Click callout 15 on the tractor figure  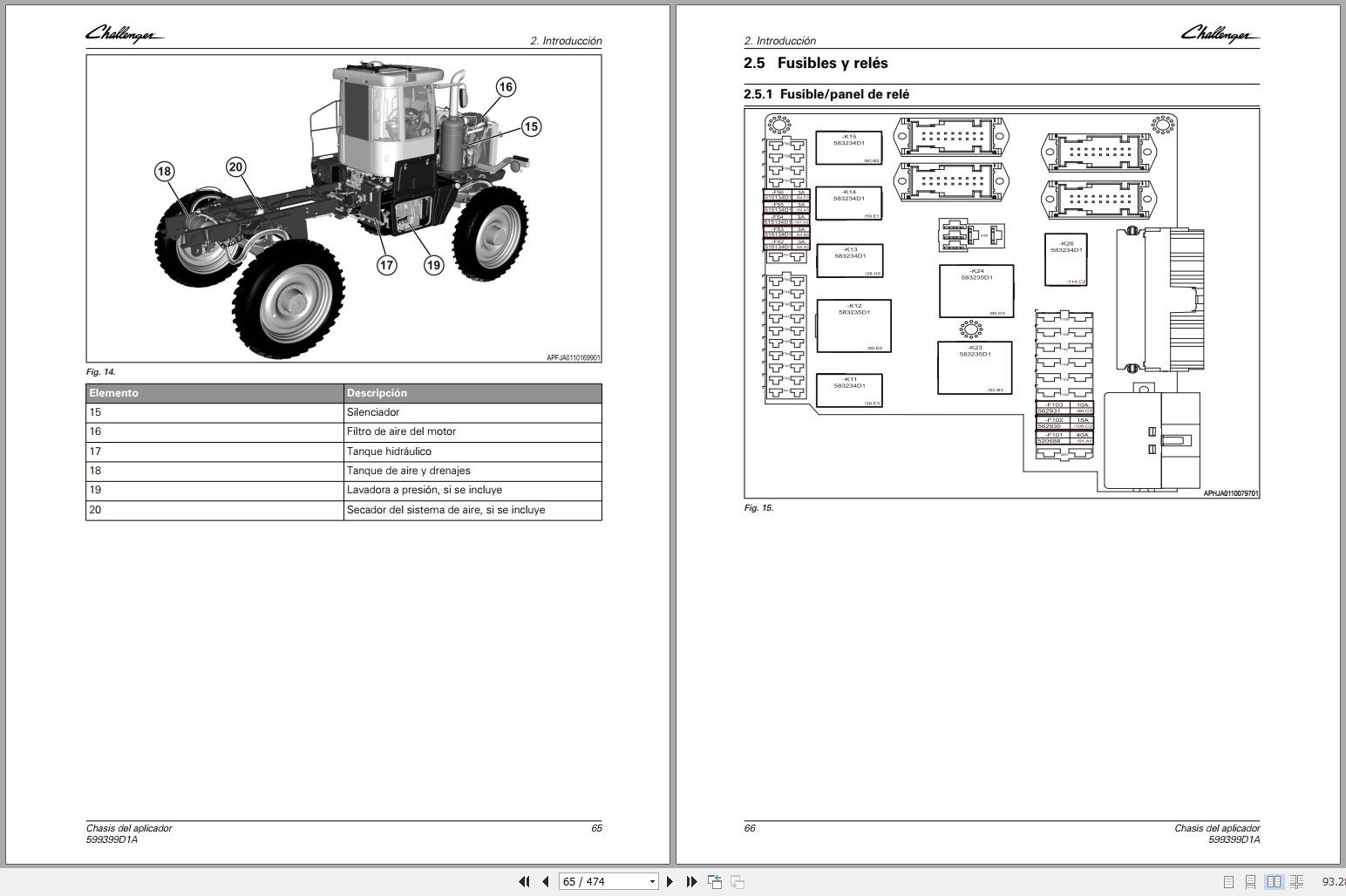(531, 126)
